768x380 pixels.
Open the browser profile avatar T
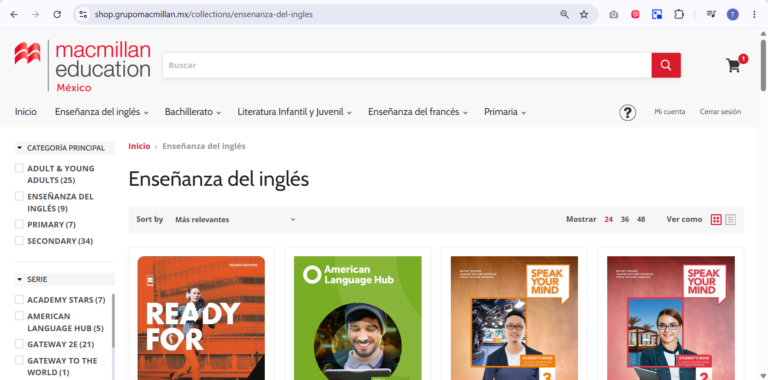[733, 14]
